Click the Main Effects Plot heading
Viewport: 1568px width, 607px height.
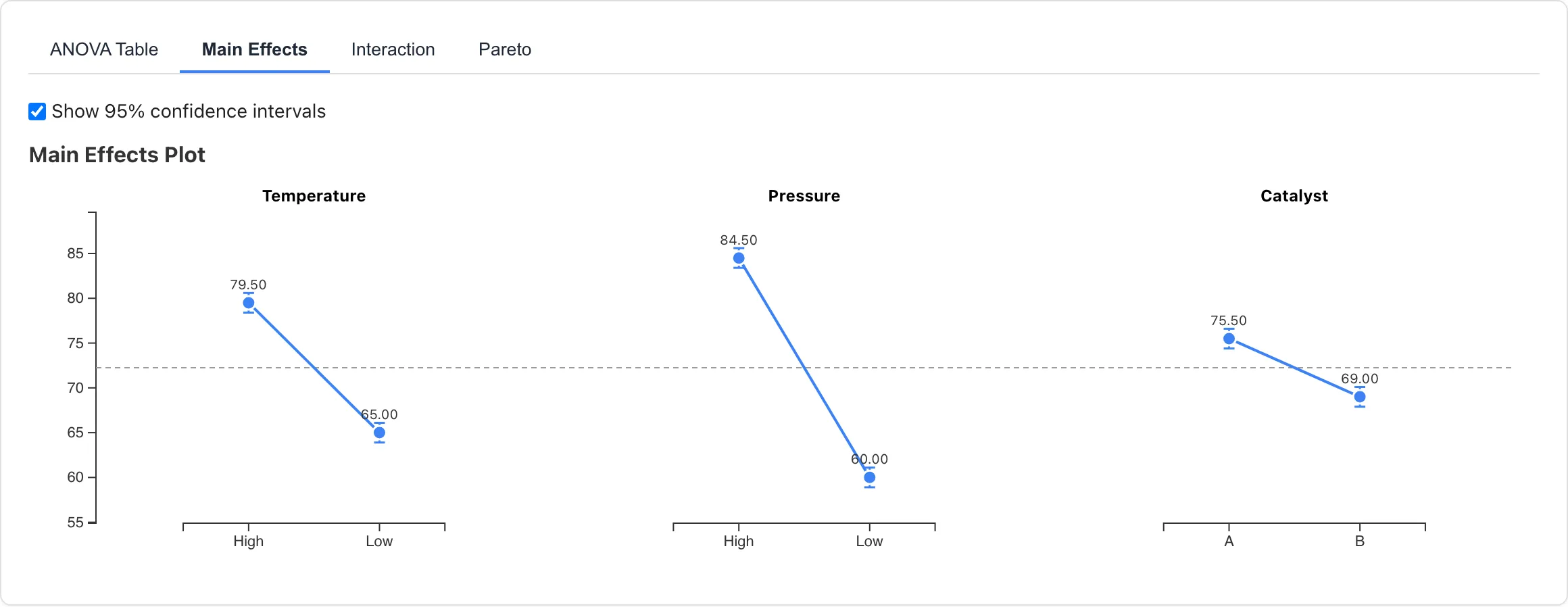[x=117, y=155]
